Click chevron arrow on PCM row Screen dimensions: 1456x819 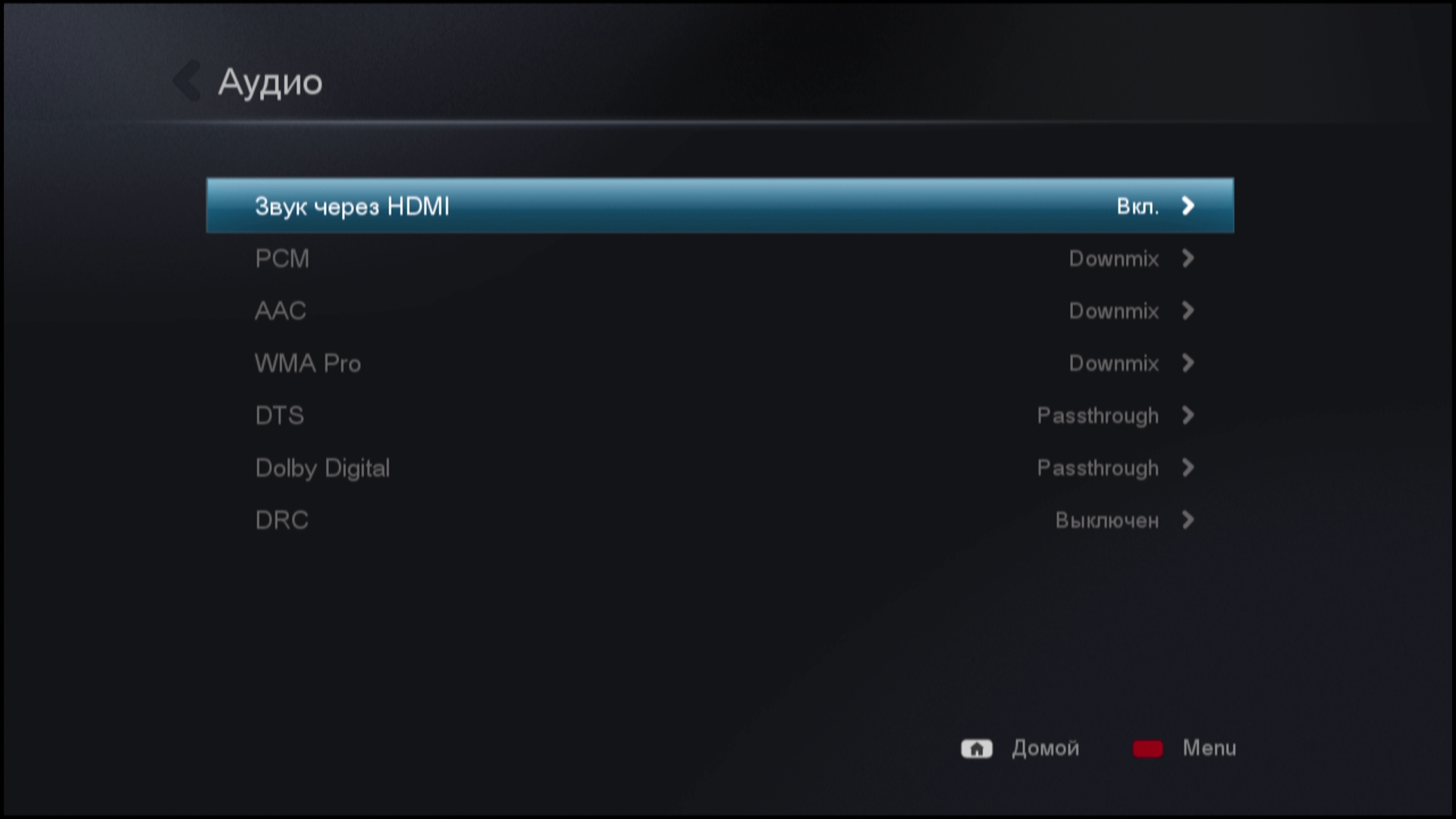tap(1188, 259)
